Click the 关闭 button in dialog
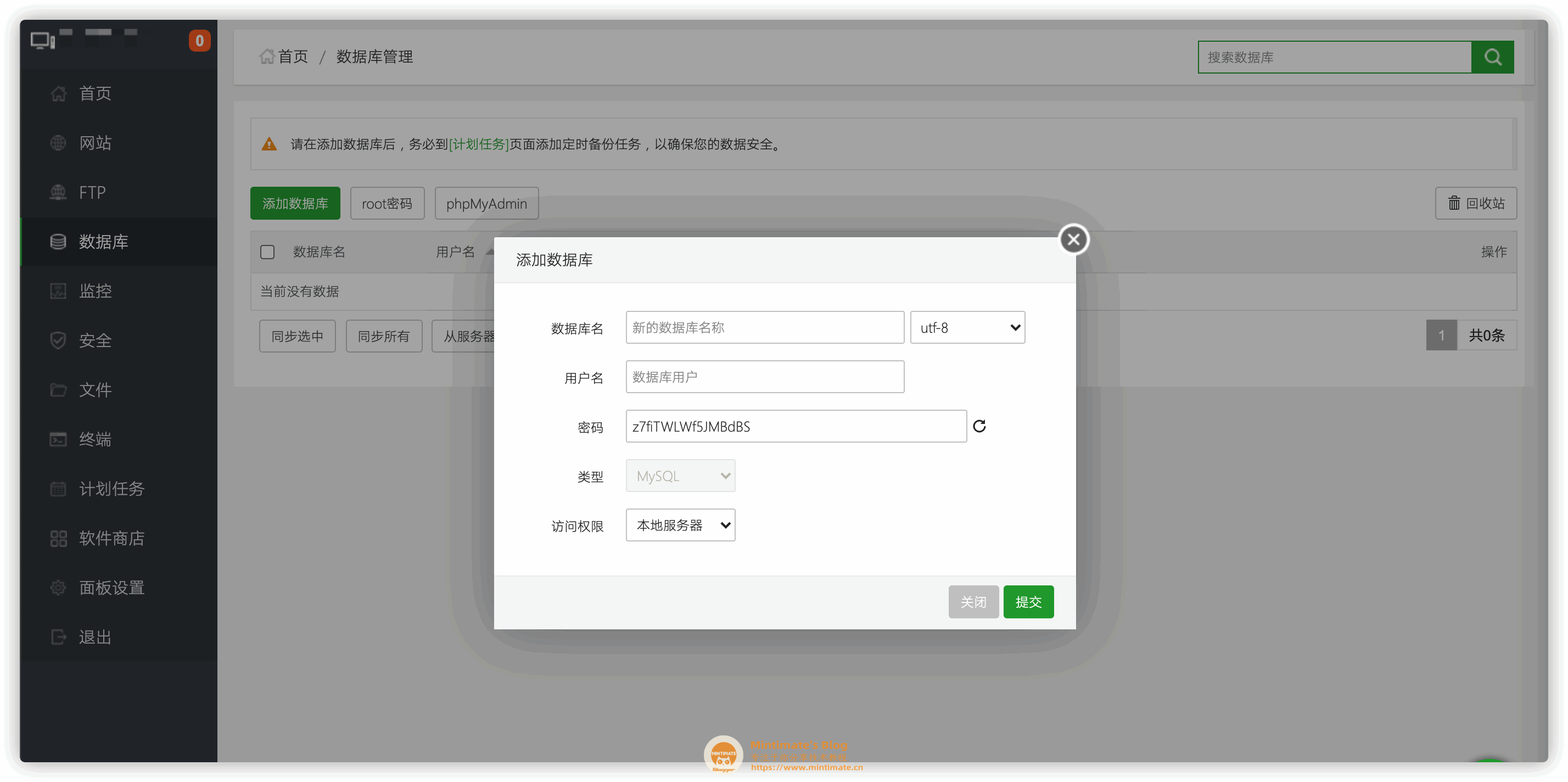Viewport: 1568px width, 782px height. 973,602
